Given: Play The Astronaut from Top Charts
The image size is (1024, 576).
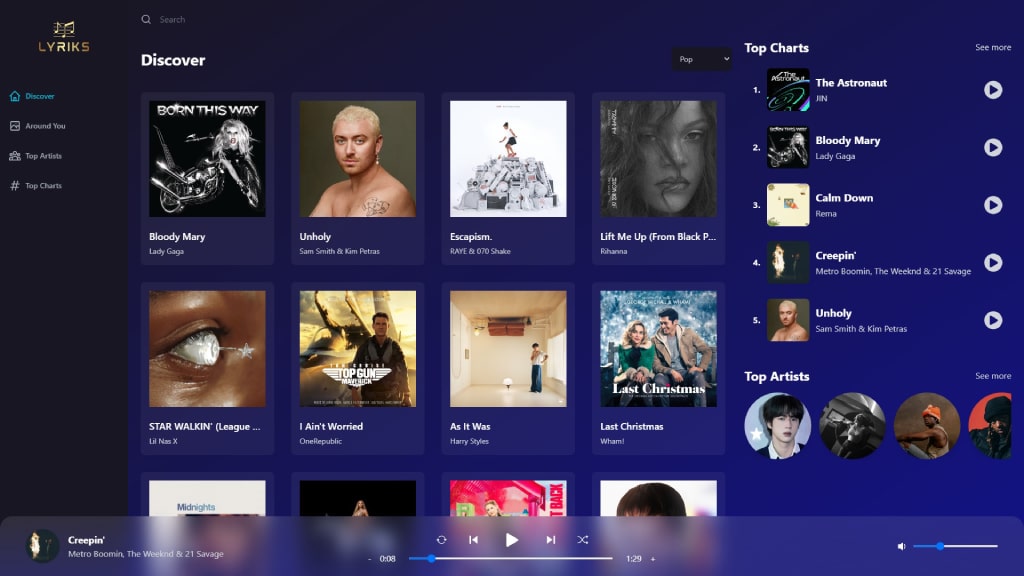Looking at the screenshot, I should [x=993, y=89].
